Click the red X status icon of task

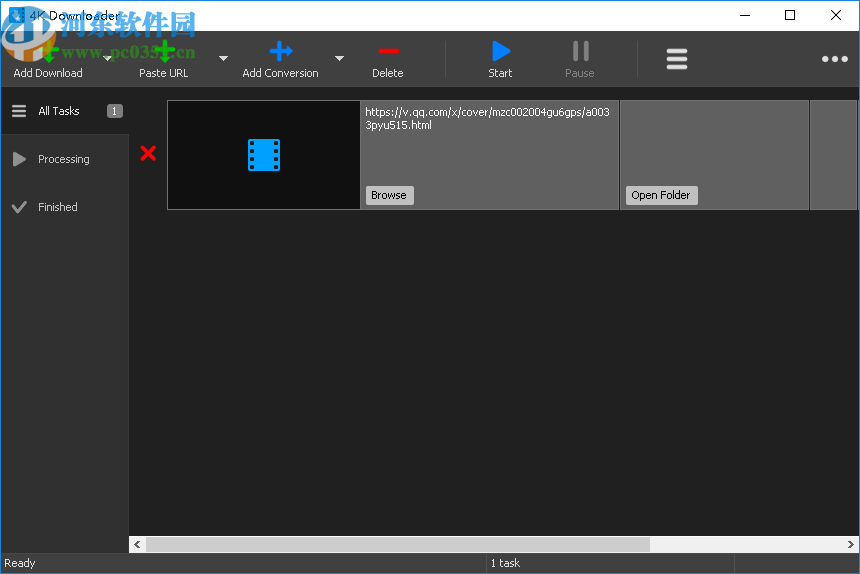[148, 153]
